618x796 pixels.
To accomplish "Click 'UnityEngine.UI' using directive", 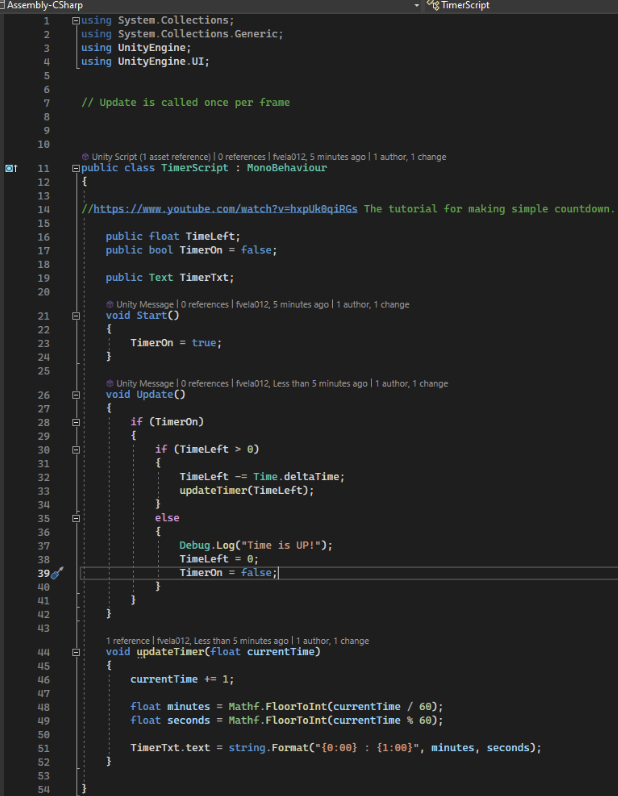I will pos(160,62).
